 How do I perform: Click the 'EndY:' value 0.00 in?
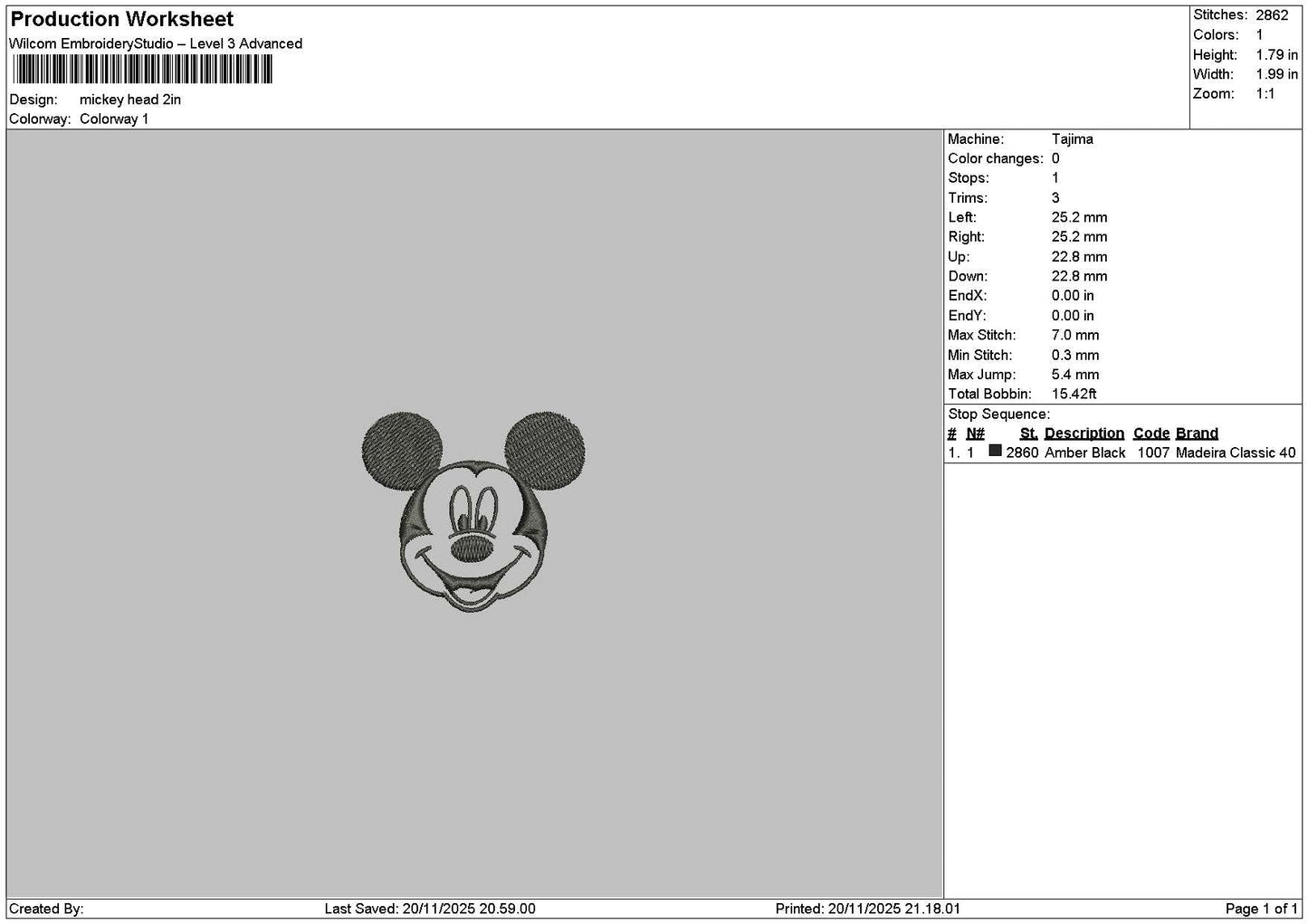click(1073, 316)
